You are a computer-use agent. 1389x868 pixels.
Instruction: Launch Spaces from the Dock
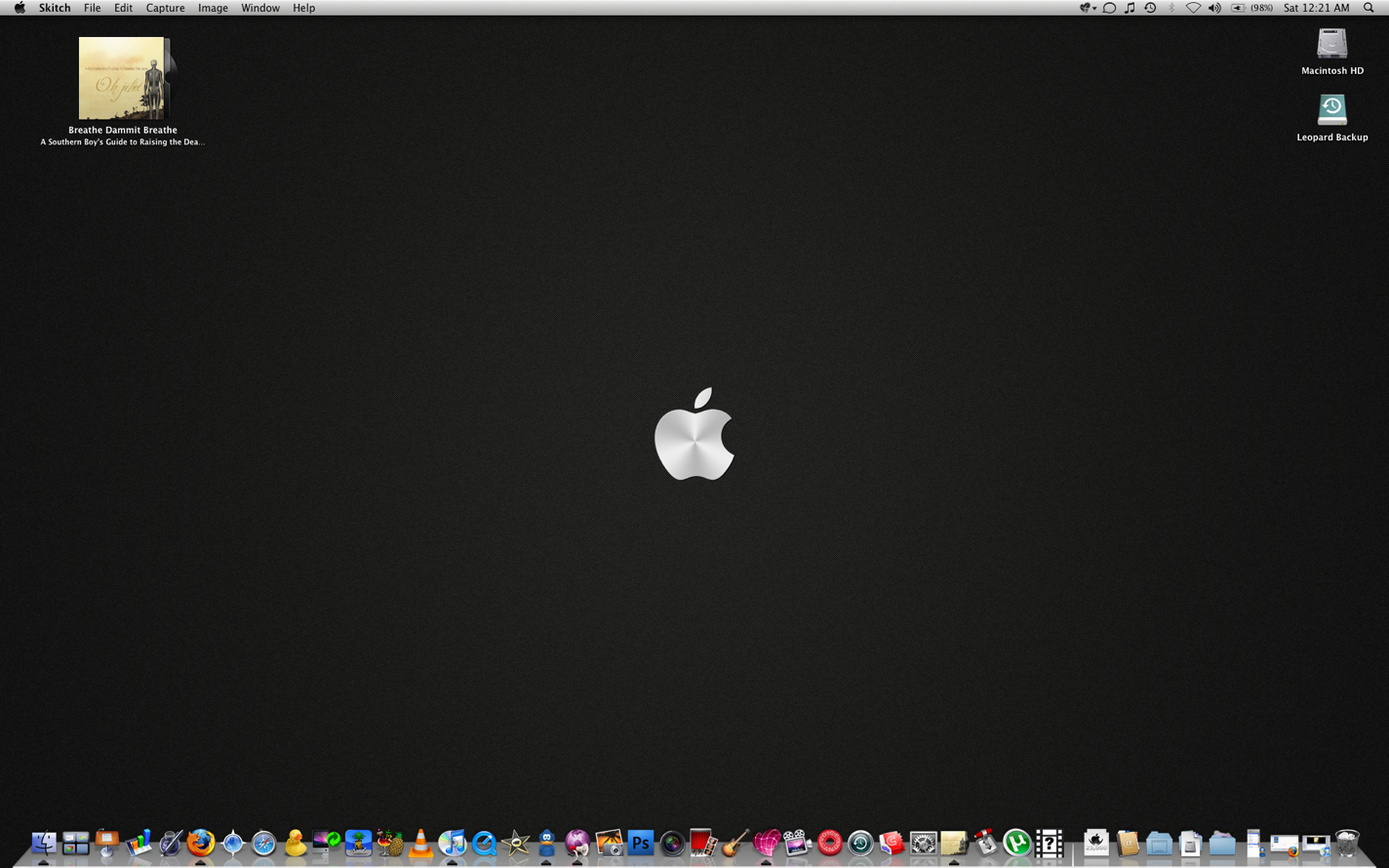75,843
